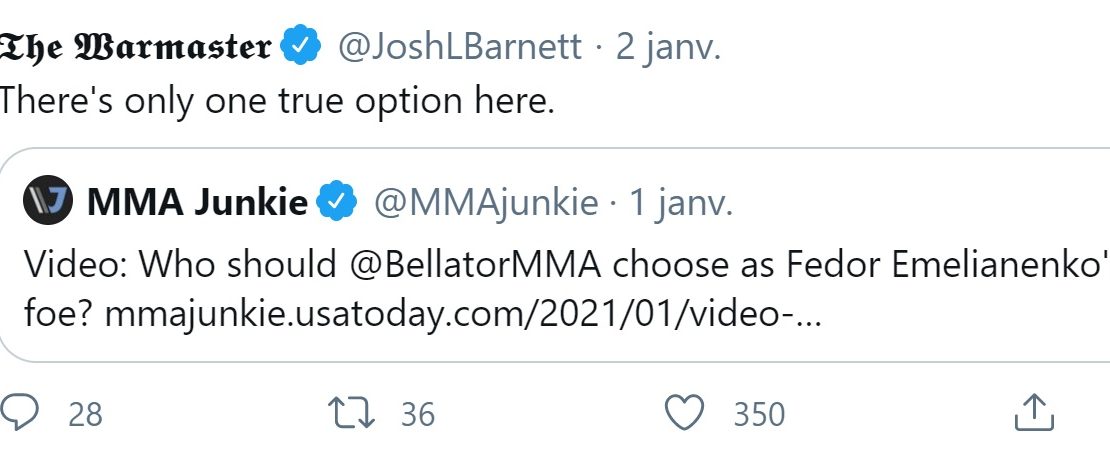
Task: Click the 36 retweets count
Action: point(418,414)
